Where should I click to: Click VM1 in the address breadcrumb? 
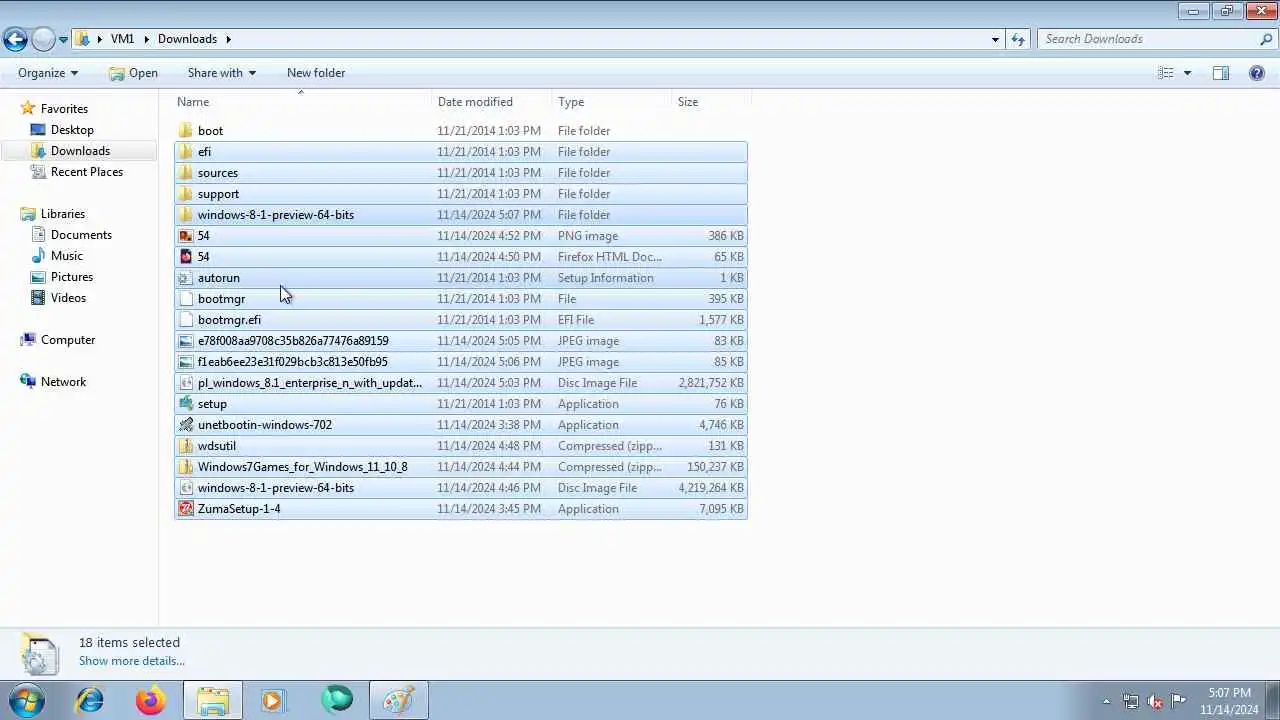coord(122,39)
